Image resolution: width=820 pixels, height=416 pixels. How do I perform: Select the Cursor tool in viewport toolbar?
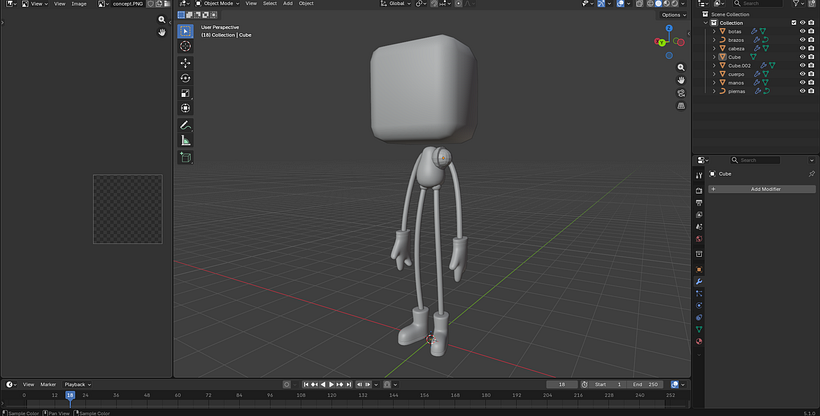pos(185,46)
